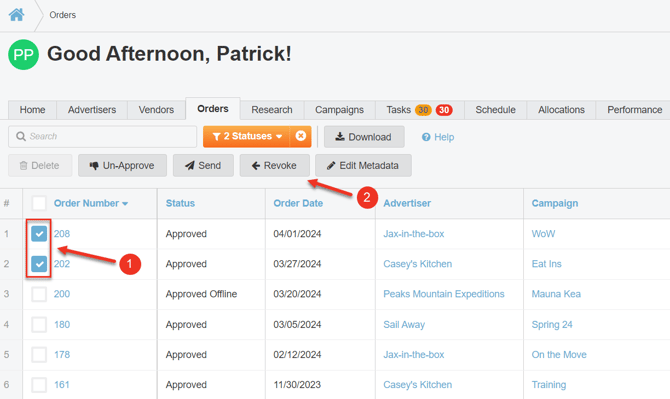670x399 pixels.
Task: Open order number 161
Action: coord(62,385)
